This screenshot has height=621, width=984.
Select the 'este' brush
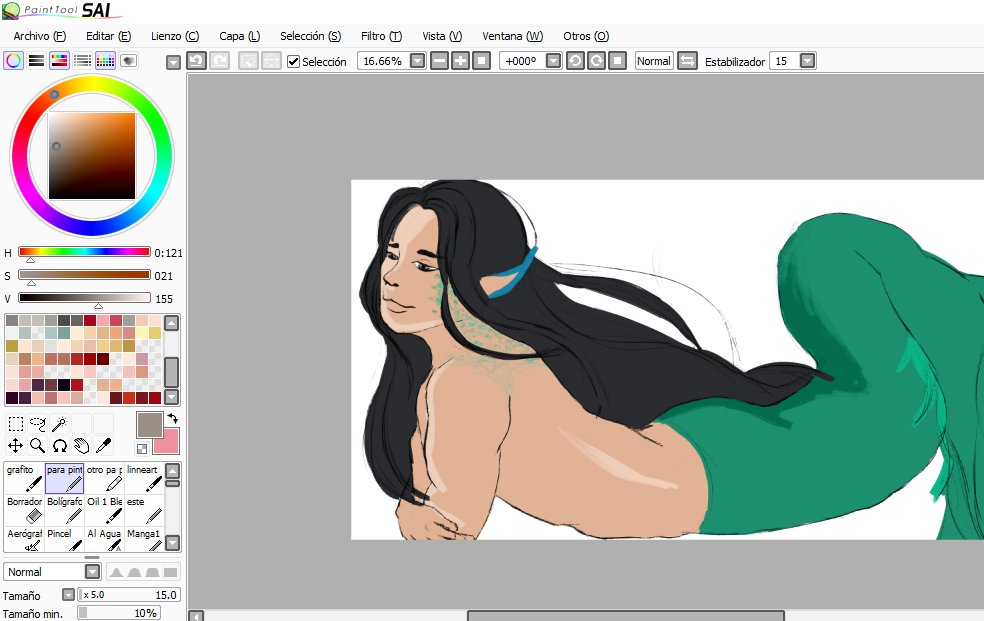click(x=144, y=510)
